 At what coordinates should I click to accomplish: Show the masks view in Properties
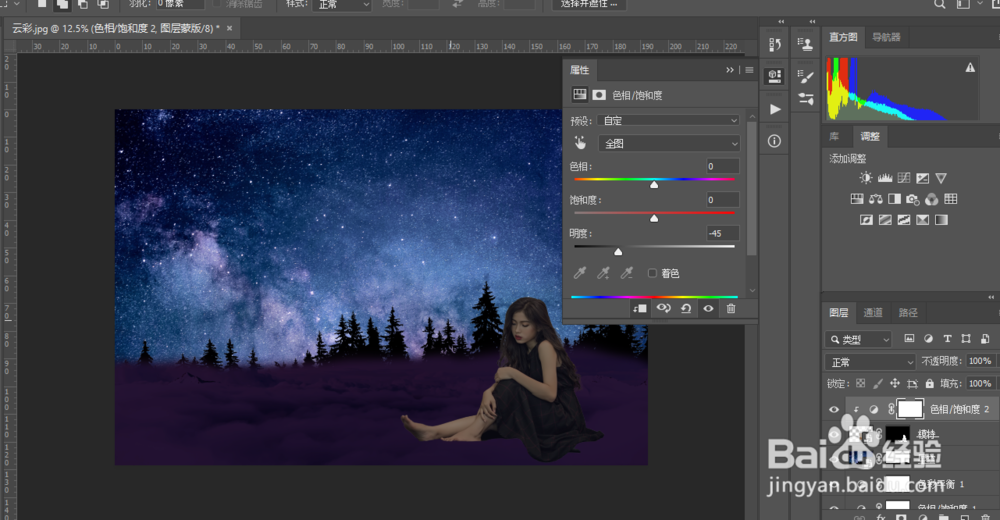(x=599, y=95)
